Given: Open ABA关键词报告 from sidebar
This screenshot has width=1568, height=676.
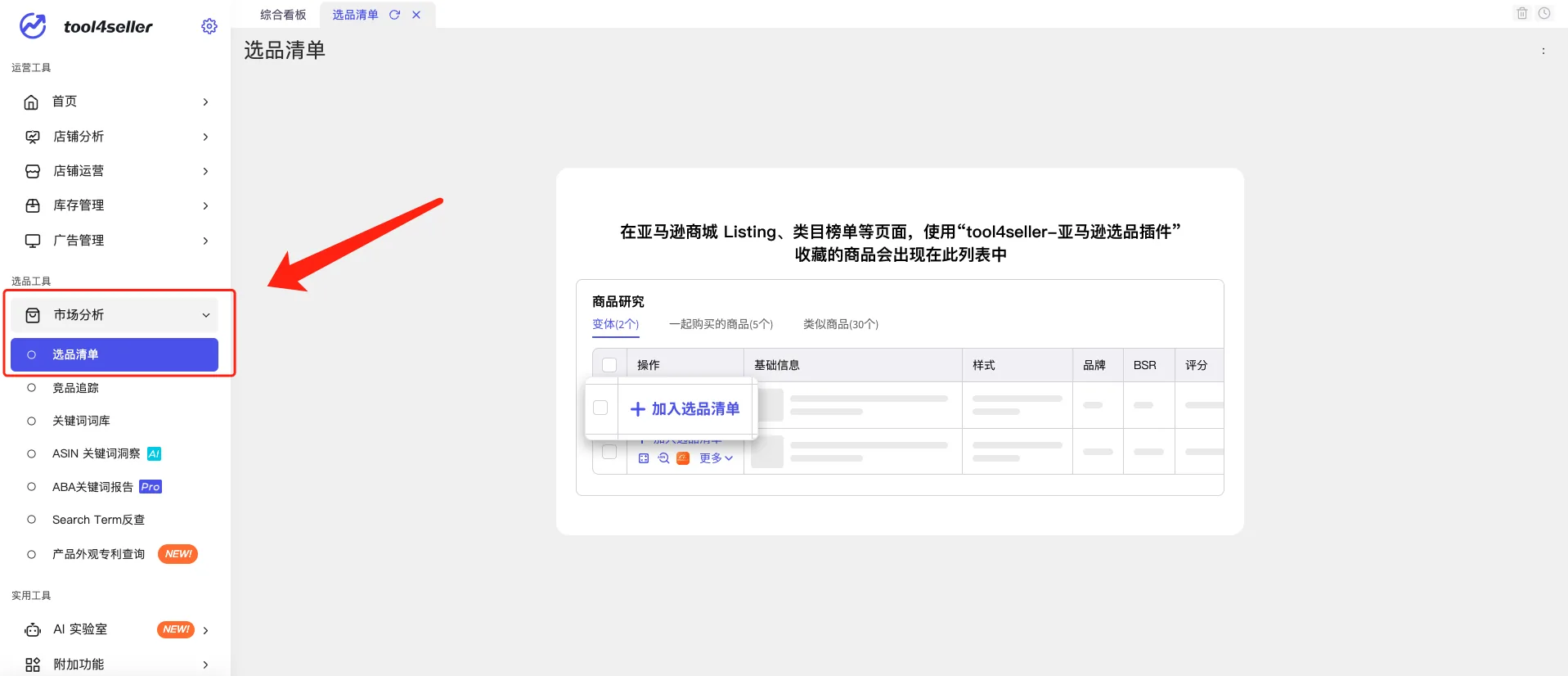Looking at the screenshot, I should [92, 487].
